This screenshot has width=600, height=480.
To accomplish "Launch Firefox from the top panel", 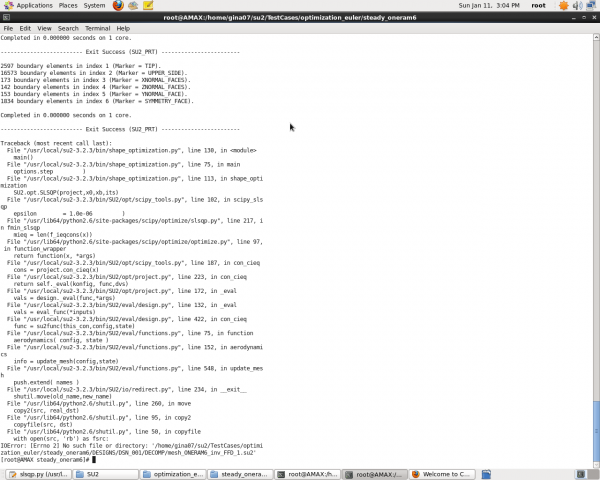I will point(118,6).
